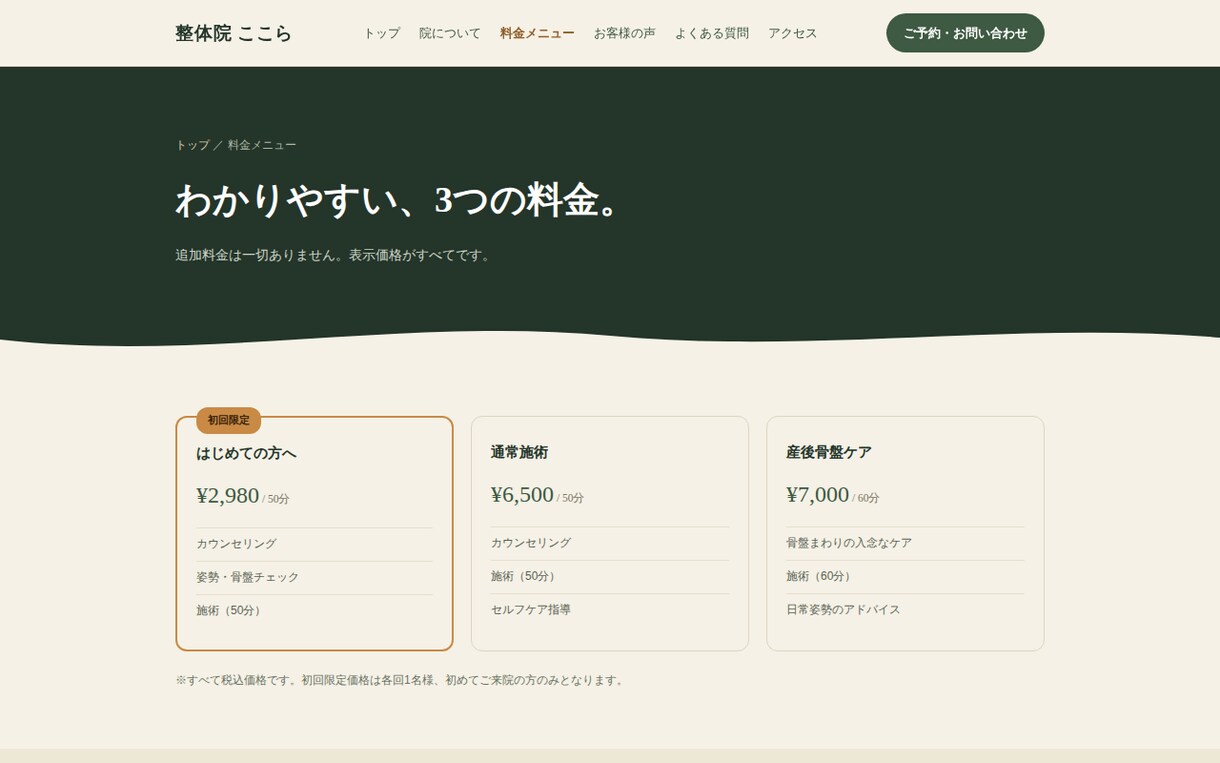The image size is (1220, 763).
Task: Go to the アクセス nav item
Action: (x=792, y=33)
